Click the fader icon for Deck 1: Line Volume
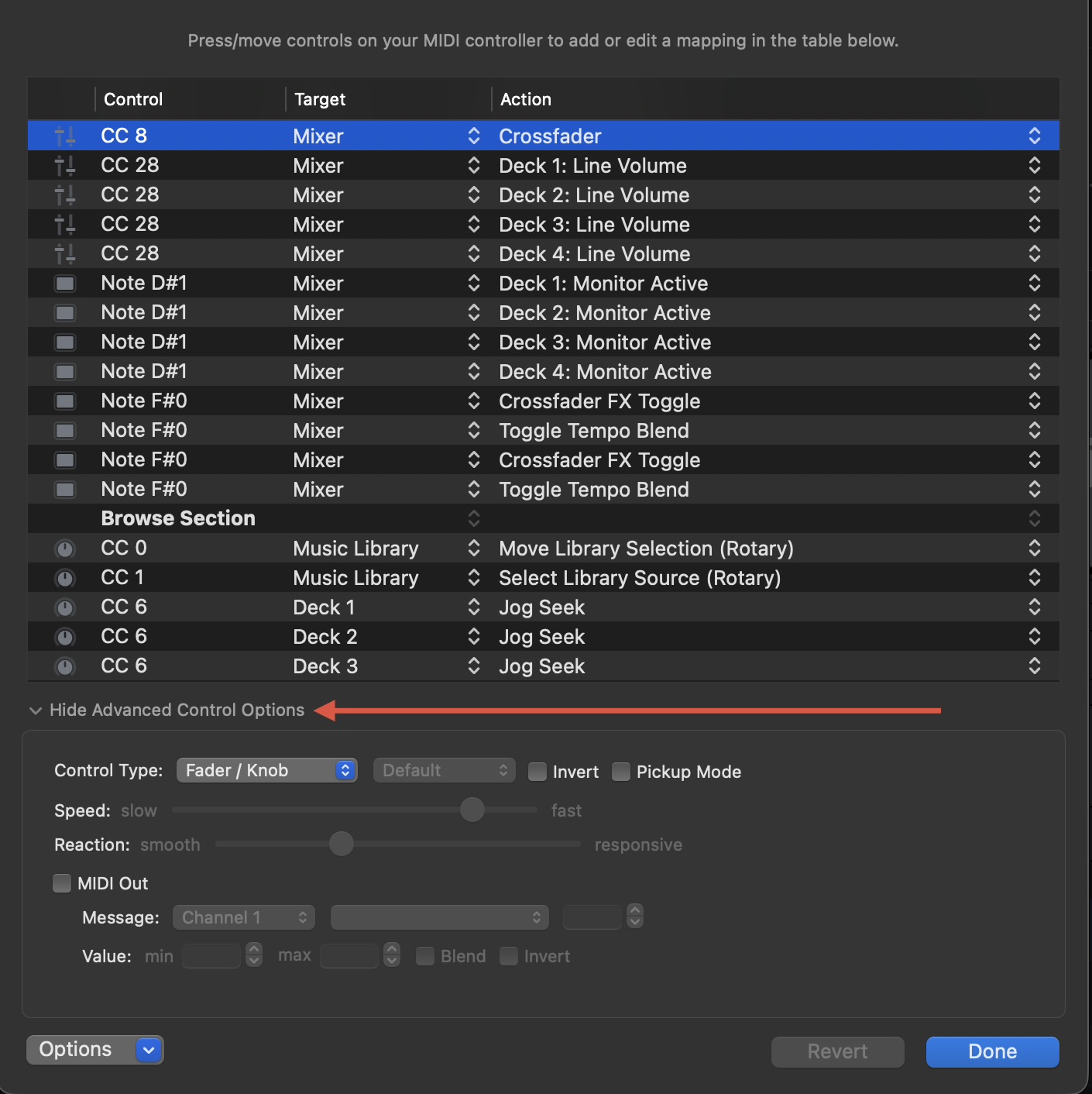 point(65,166)
